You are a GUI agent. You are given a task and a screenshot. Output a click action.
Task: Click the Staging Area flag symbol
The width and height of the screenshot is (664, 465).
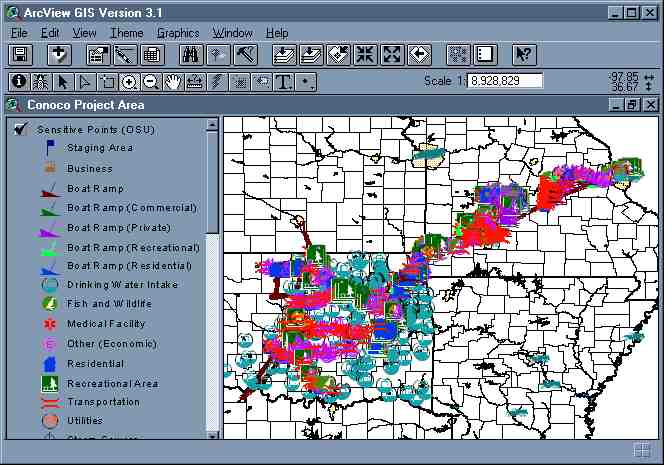click(50, 148)
